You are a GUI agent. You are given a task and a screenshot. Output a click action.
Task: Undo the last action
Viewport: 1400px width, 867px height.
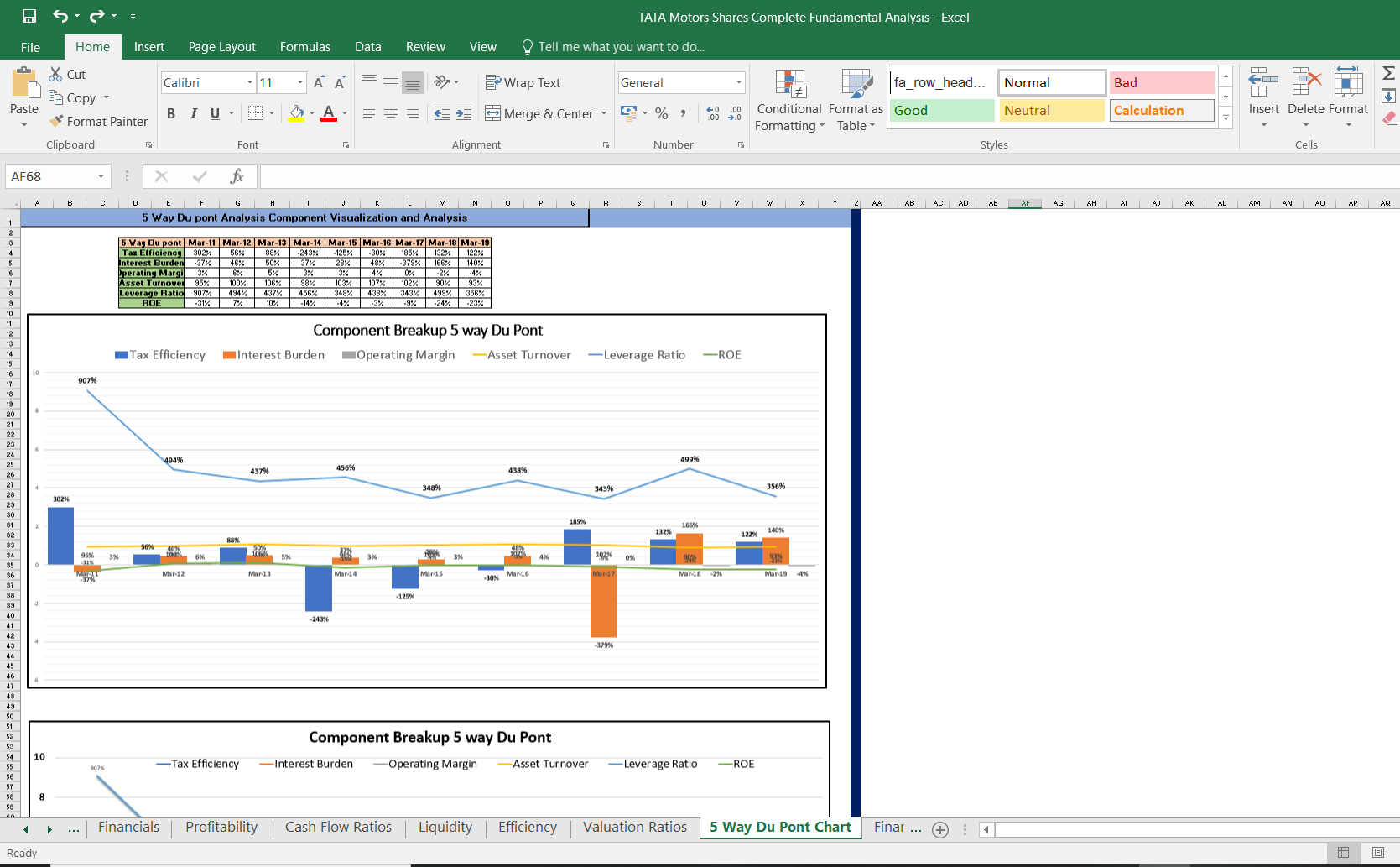click(x=60, y=16)
